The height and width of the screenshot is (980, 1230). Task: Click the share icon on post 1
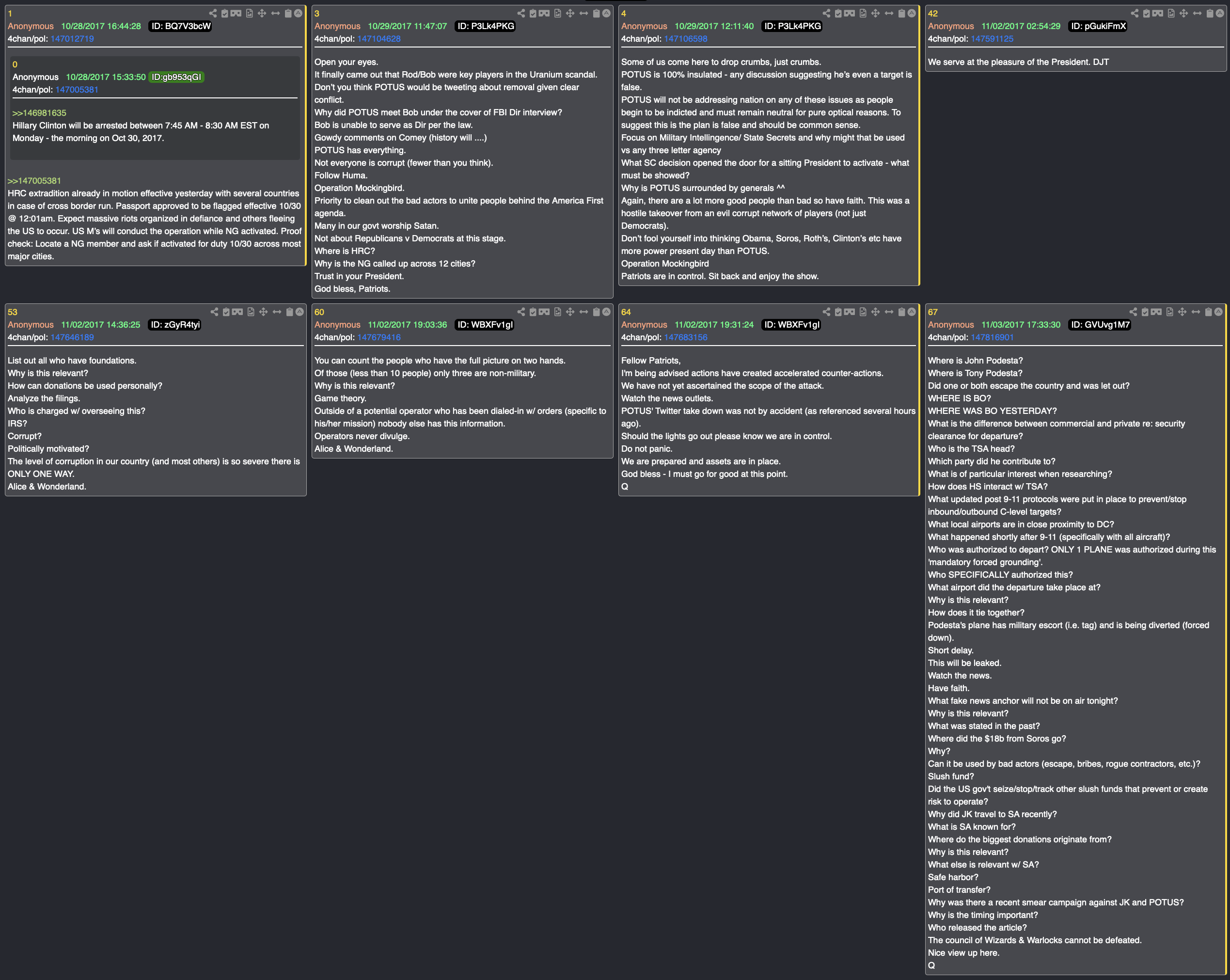tap(213, 13)
